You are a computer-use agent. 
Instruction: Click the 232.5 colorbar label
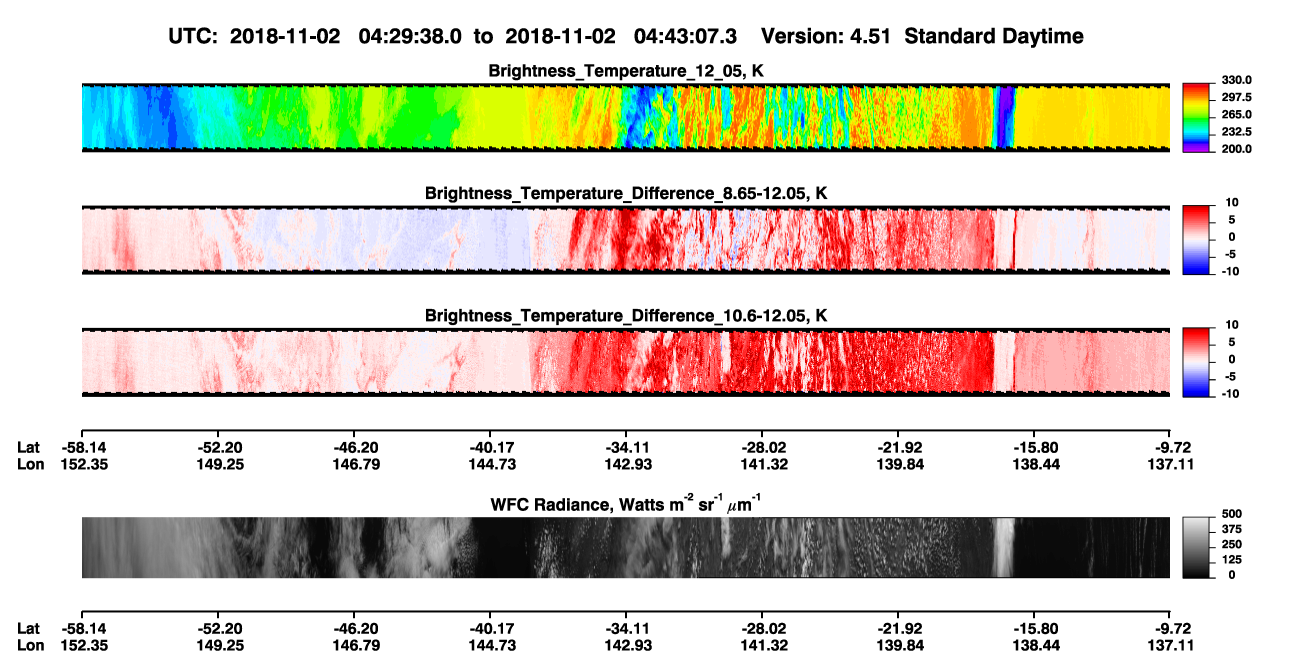pyautogui.click(x=1237, y=132)
